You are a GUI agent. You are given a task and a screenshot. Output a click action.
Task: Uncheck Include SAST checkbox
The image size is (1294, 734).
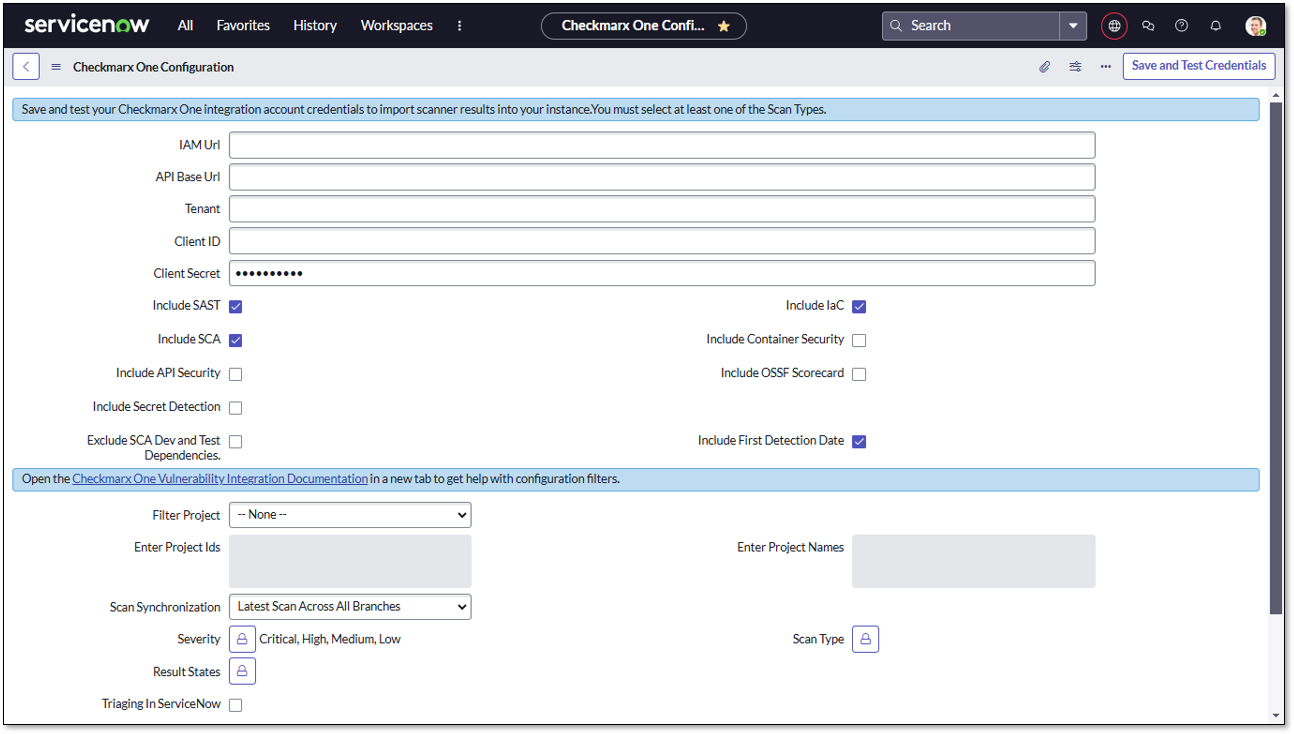coord(236,307)
